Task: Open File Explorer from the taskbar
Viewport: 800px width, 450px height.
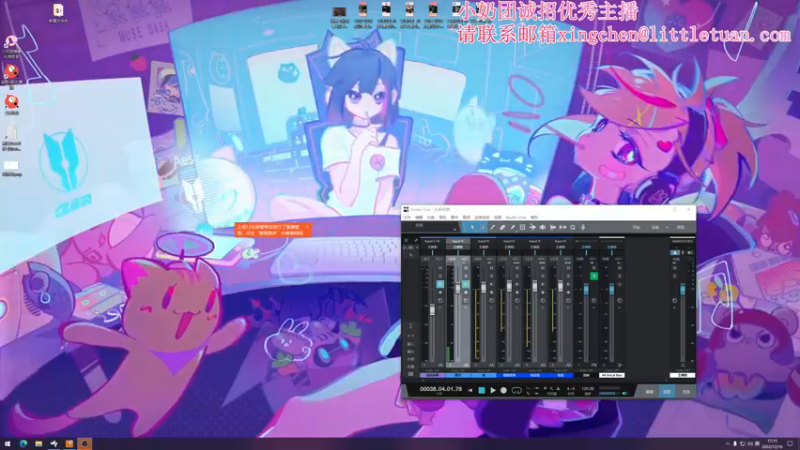Action: point(38,444)
